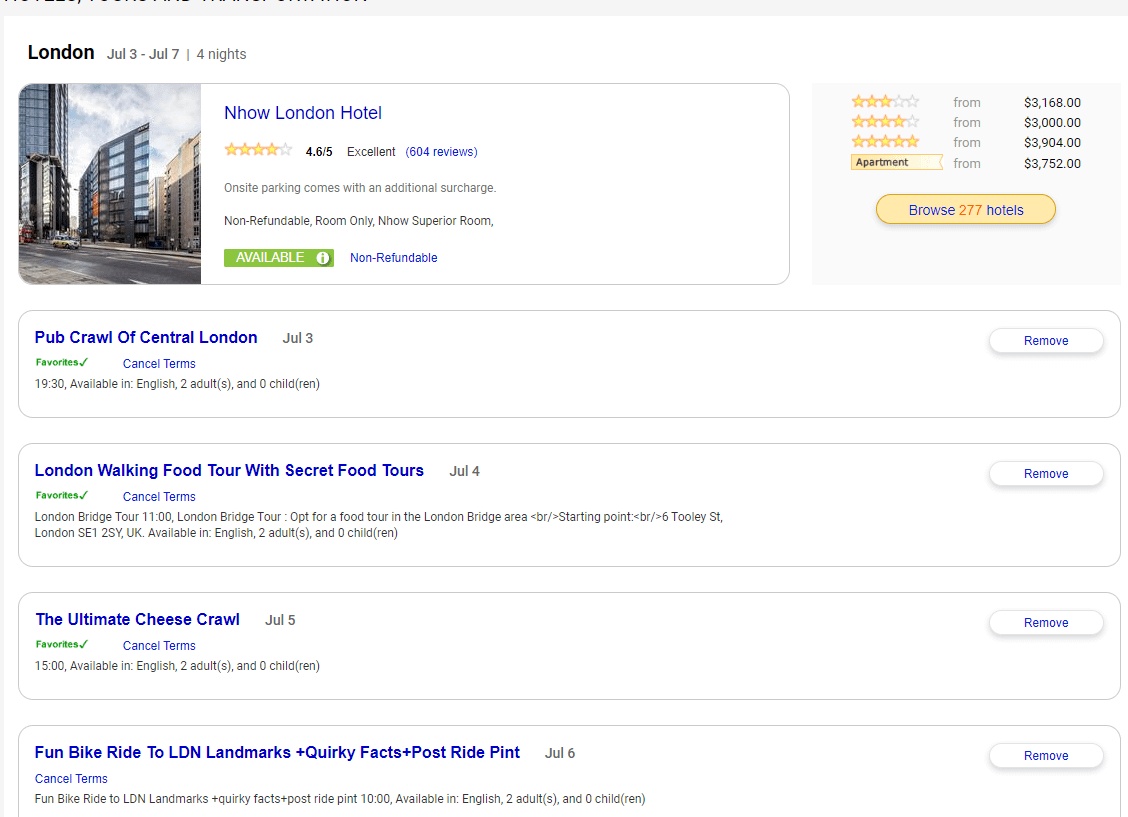Click the Excellent rating label
This screenshot has width=1128, height=817.
coord(371,152)
